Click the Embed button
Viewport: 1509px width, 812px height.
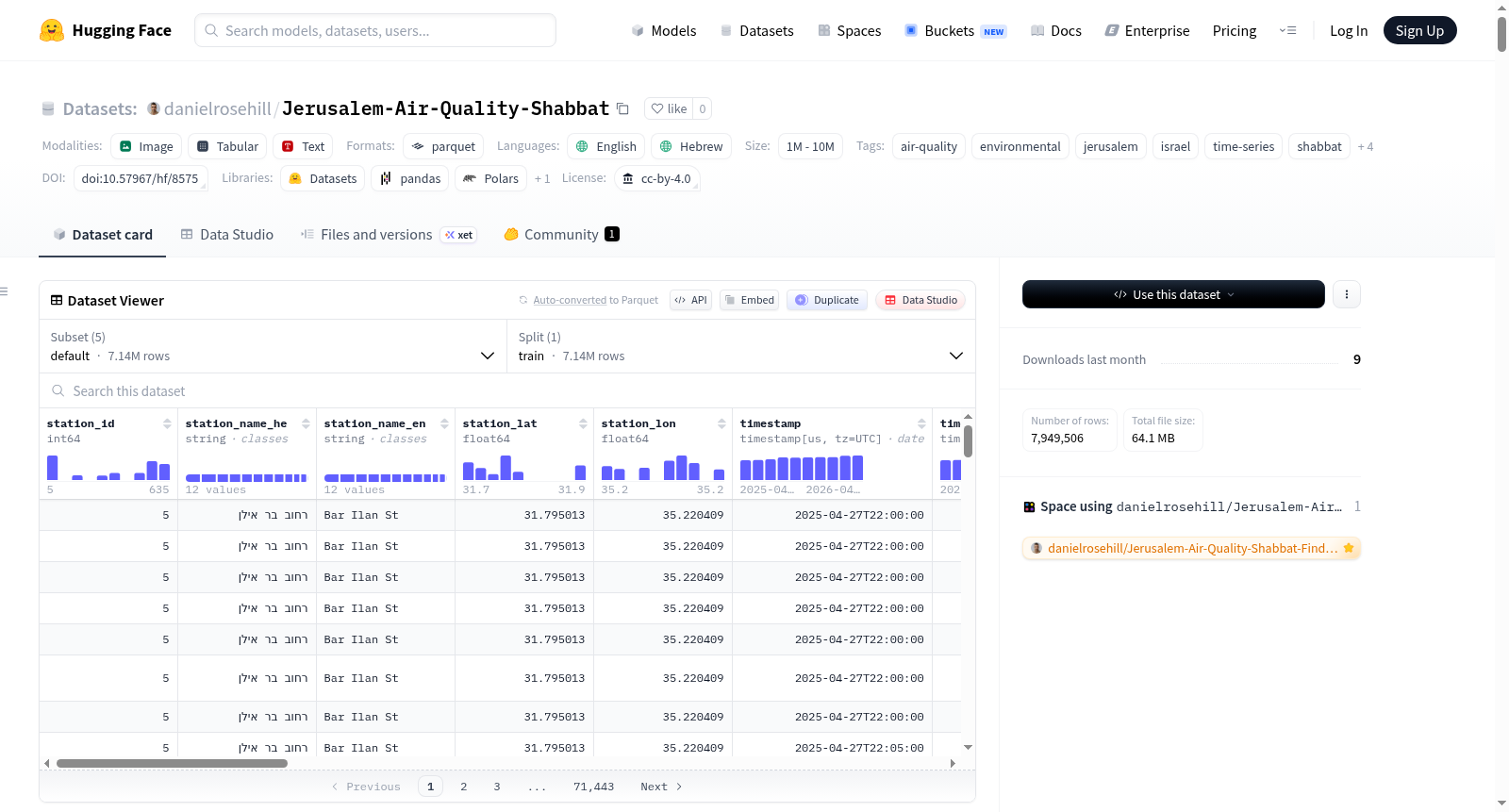(750, 300)
